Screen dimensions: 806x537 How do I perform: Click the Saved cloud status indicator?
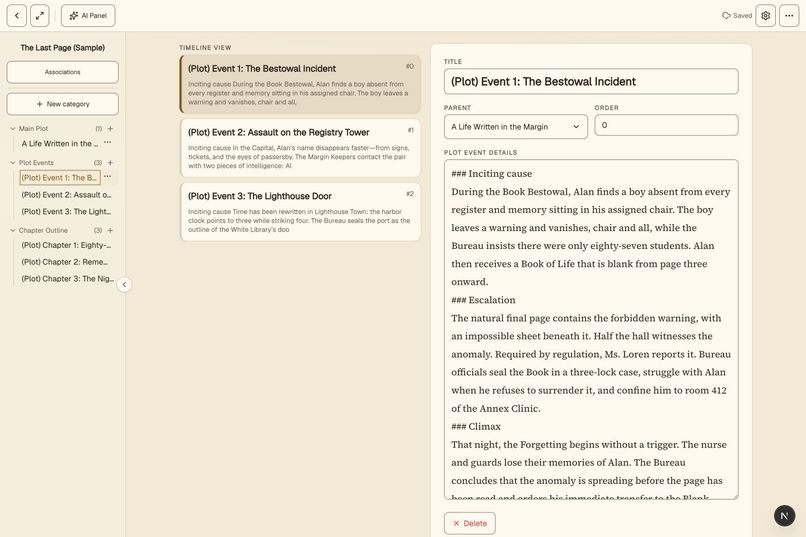coord(737,15)
